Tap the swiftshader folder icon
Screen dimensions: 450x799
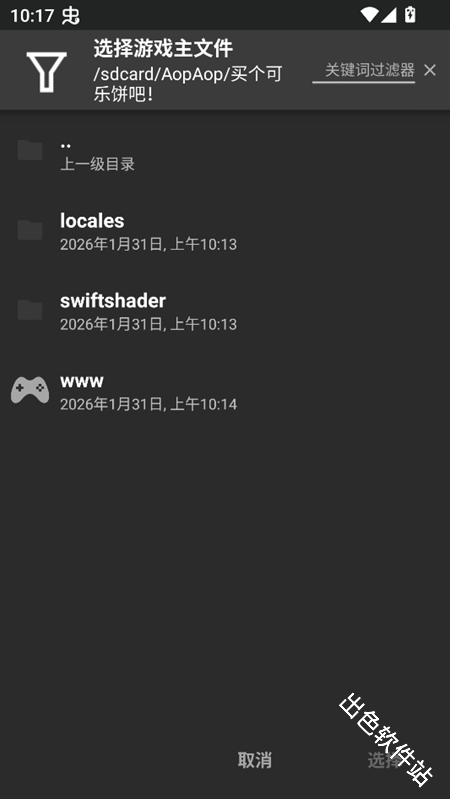coord(30,310)
